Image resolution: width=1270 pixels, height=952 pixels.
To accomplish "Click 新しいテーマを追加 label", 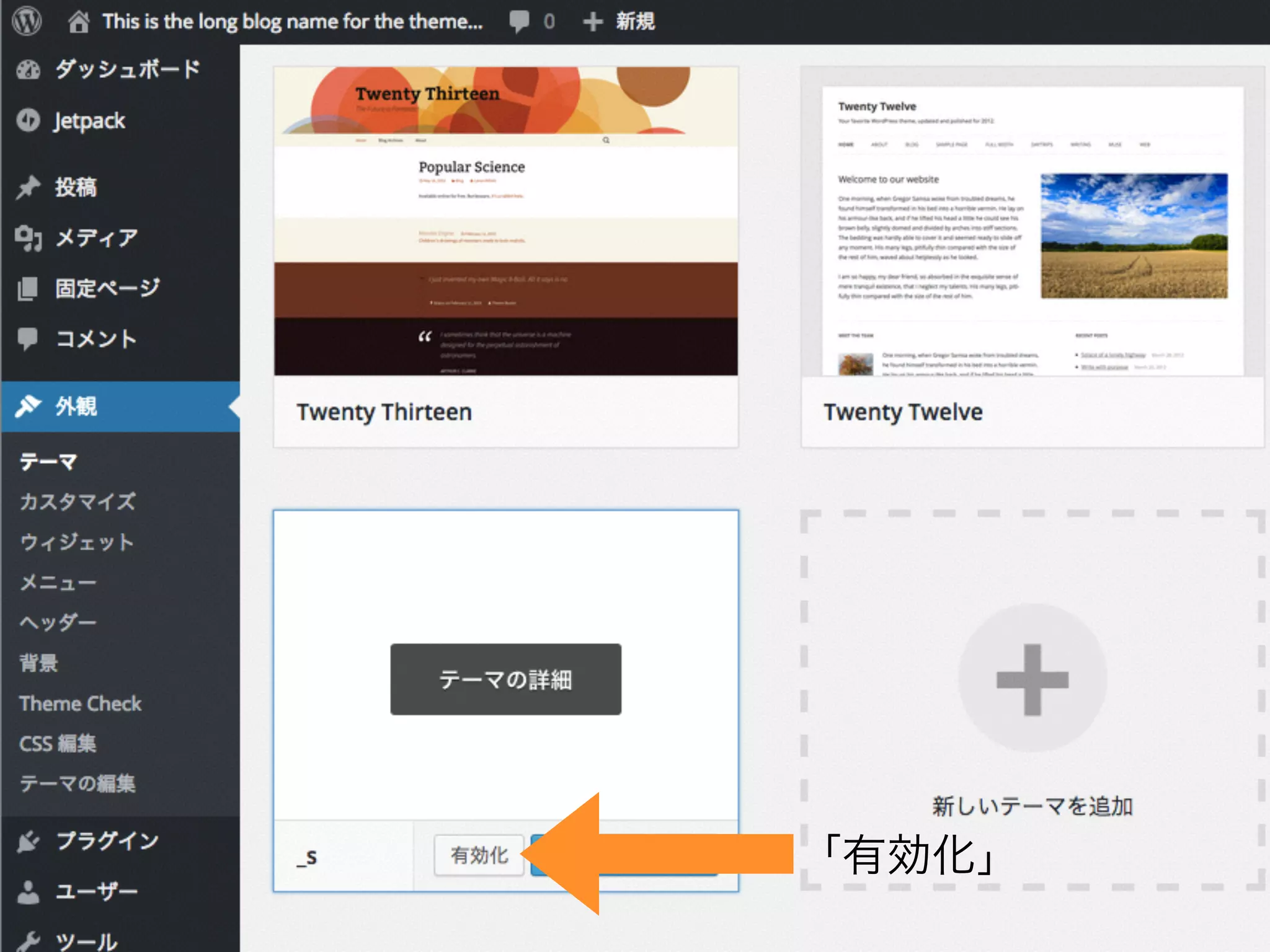I will (1032, 806).
